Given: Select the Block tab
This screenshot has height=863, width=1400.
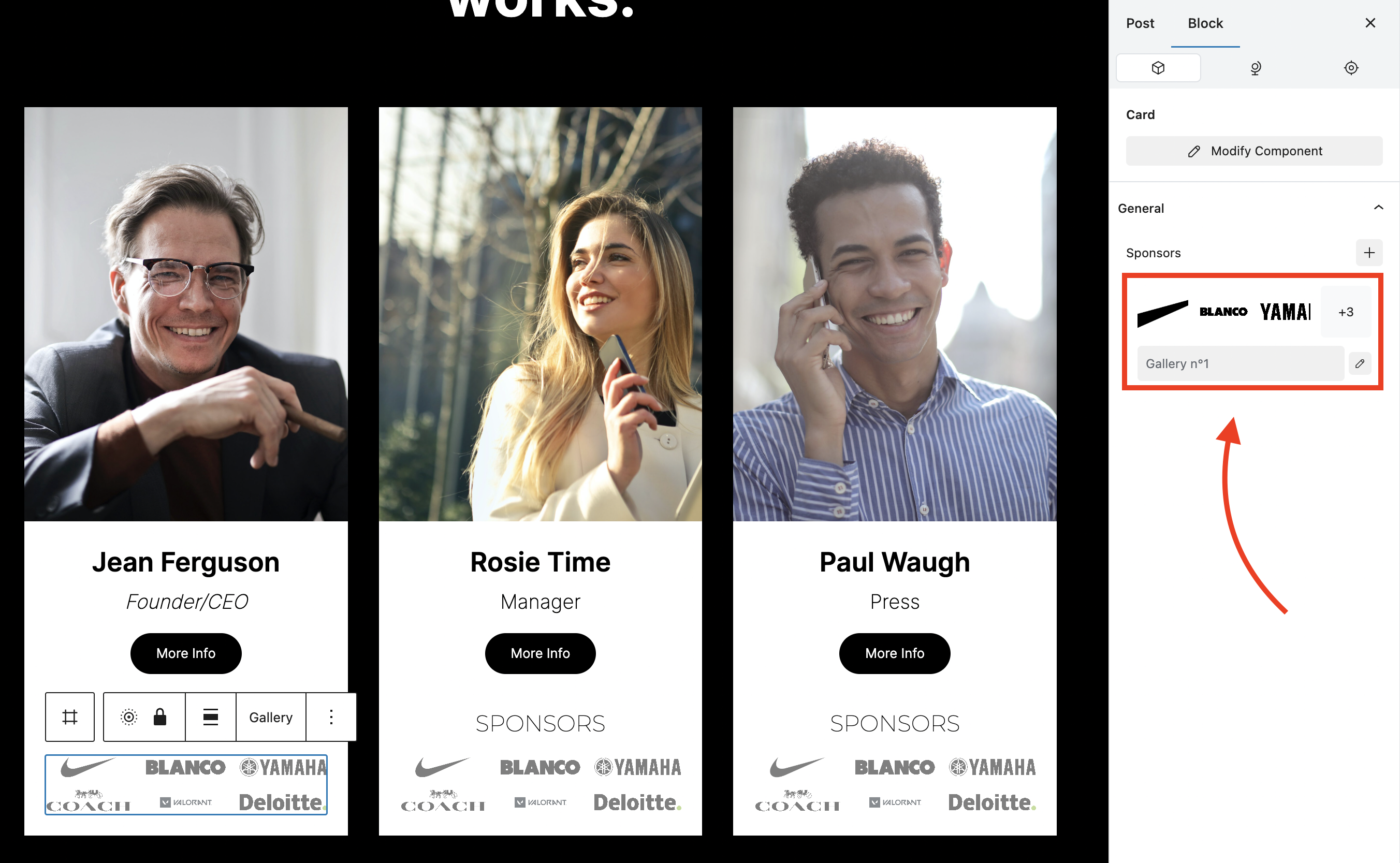Looking at the screenshot, I should coord(1205,23).
